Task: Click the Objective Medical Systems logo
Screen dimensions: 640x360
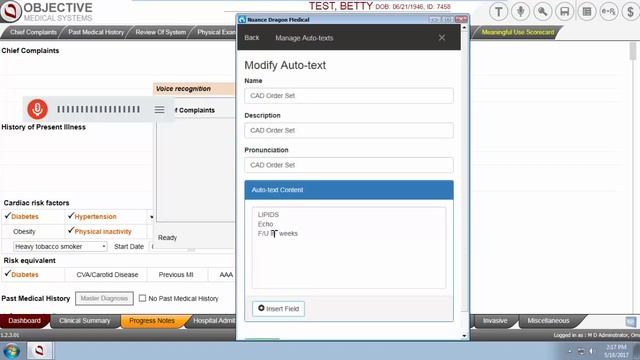Action: (x=47, y=11)
